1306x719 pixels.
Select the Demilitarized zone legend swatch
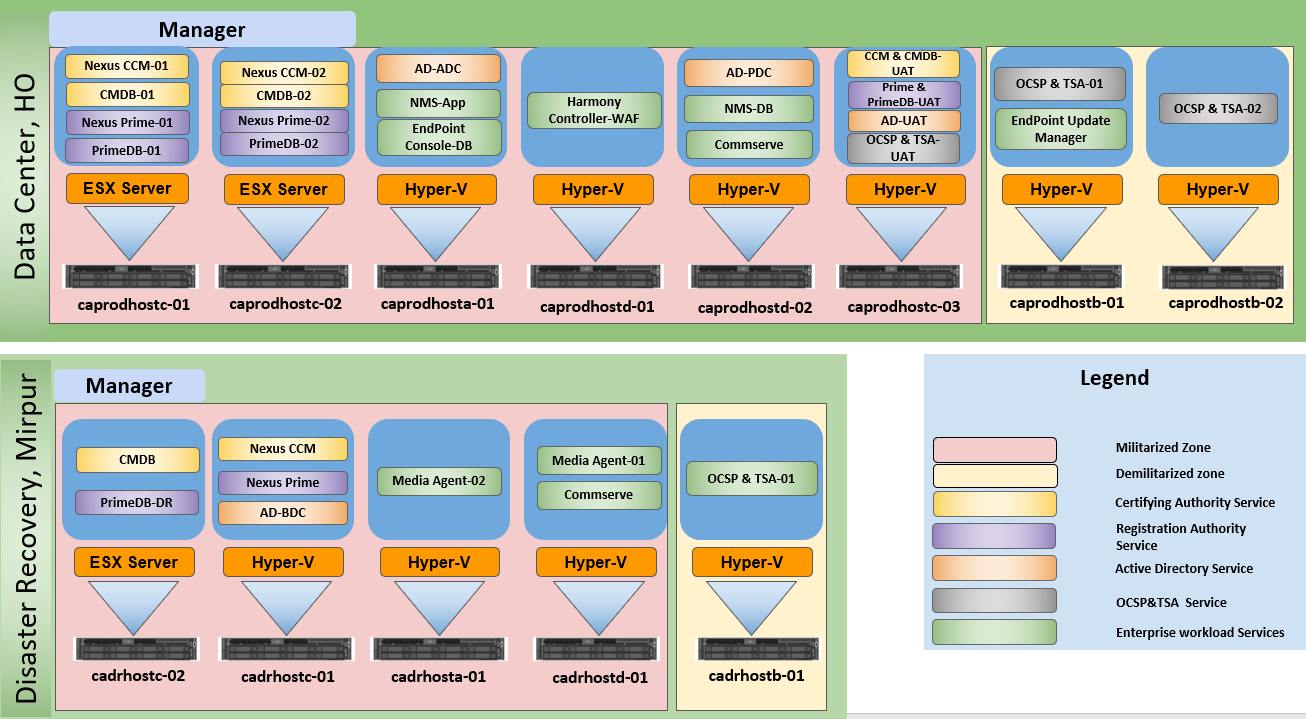click(995, 475)
